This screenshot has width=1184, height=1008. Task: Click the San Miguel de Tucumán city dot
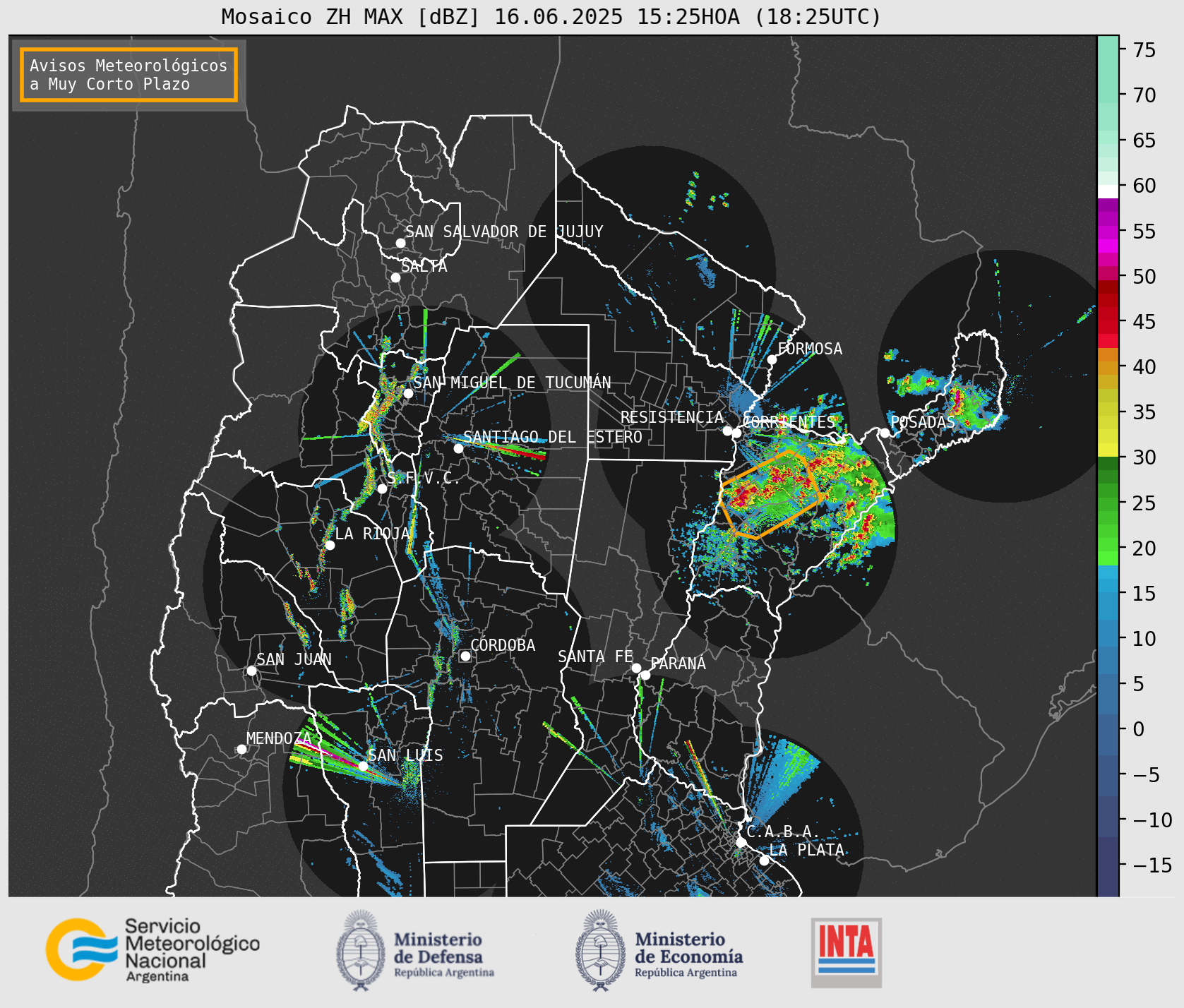[407, 393]
